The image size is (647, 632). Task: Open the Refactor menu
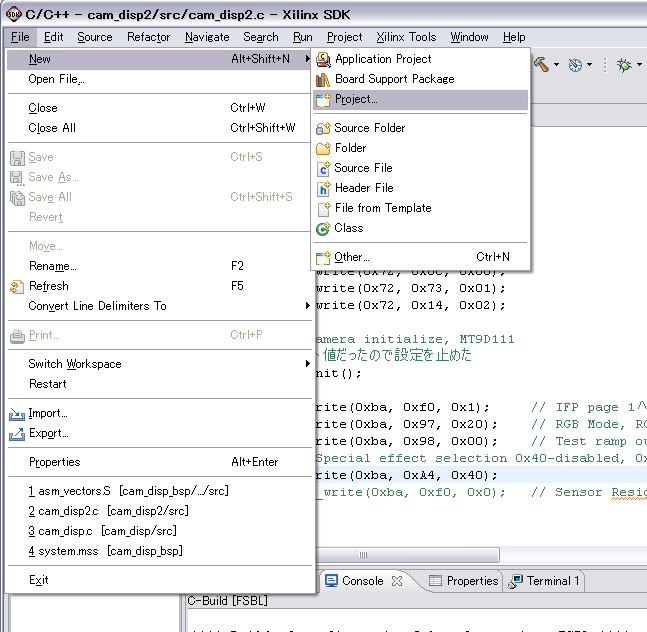pos(149,37)
